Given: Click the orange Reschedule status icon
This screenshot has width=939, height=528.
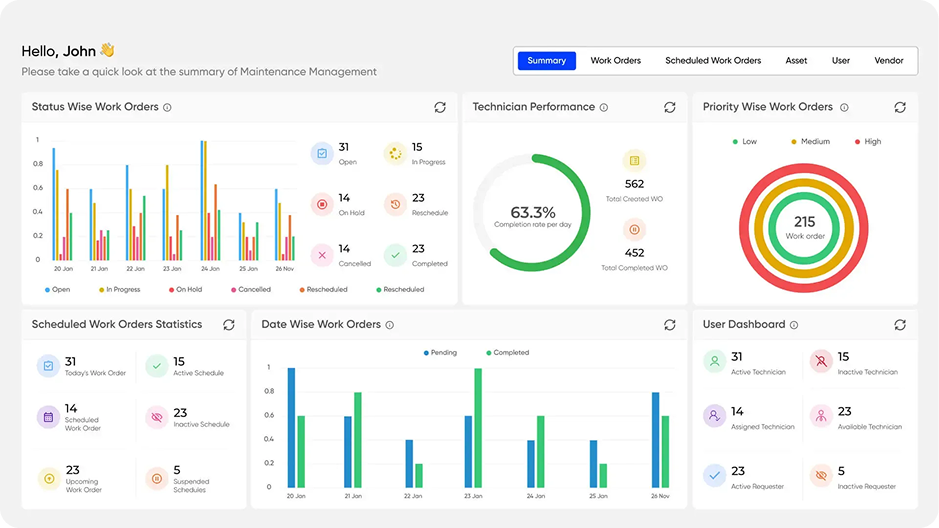Looking at the screenshot, I should [395, 204].
